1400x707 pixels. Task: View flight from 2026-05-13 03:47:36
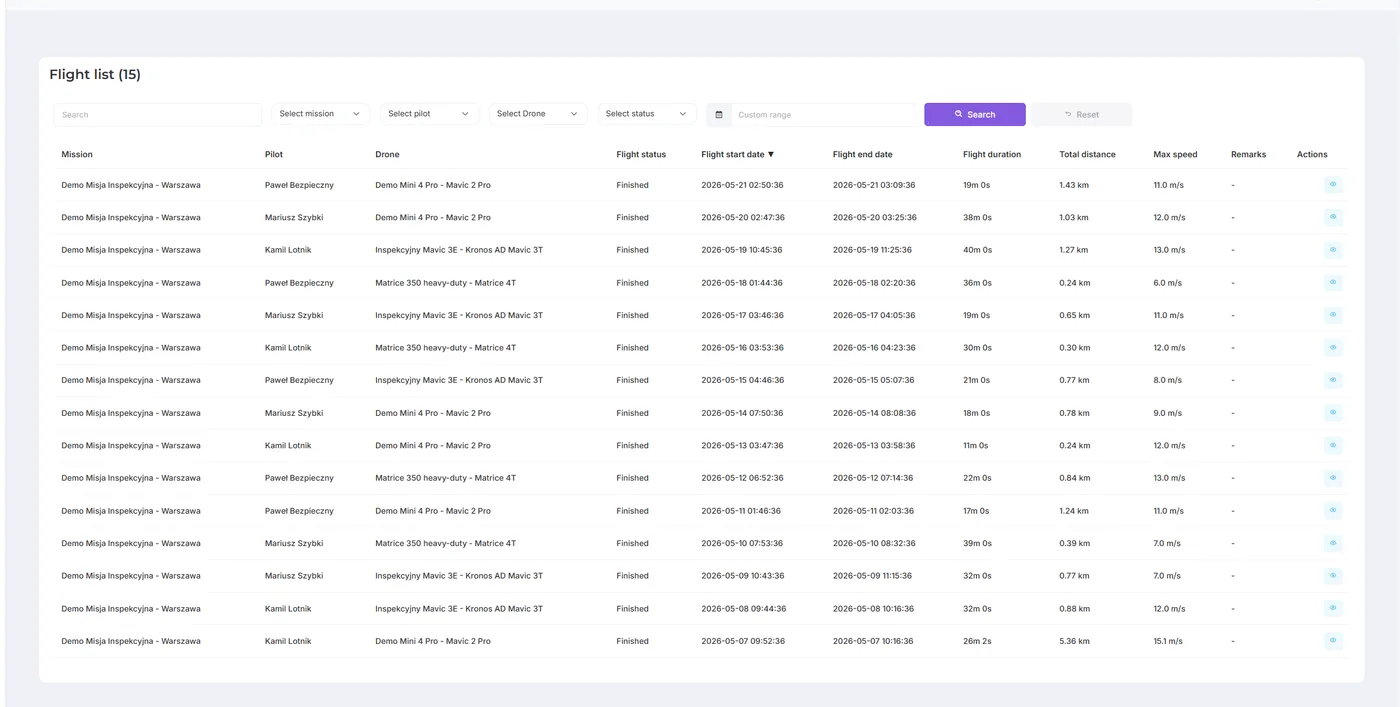coord(1333,445)
